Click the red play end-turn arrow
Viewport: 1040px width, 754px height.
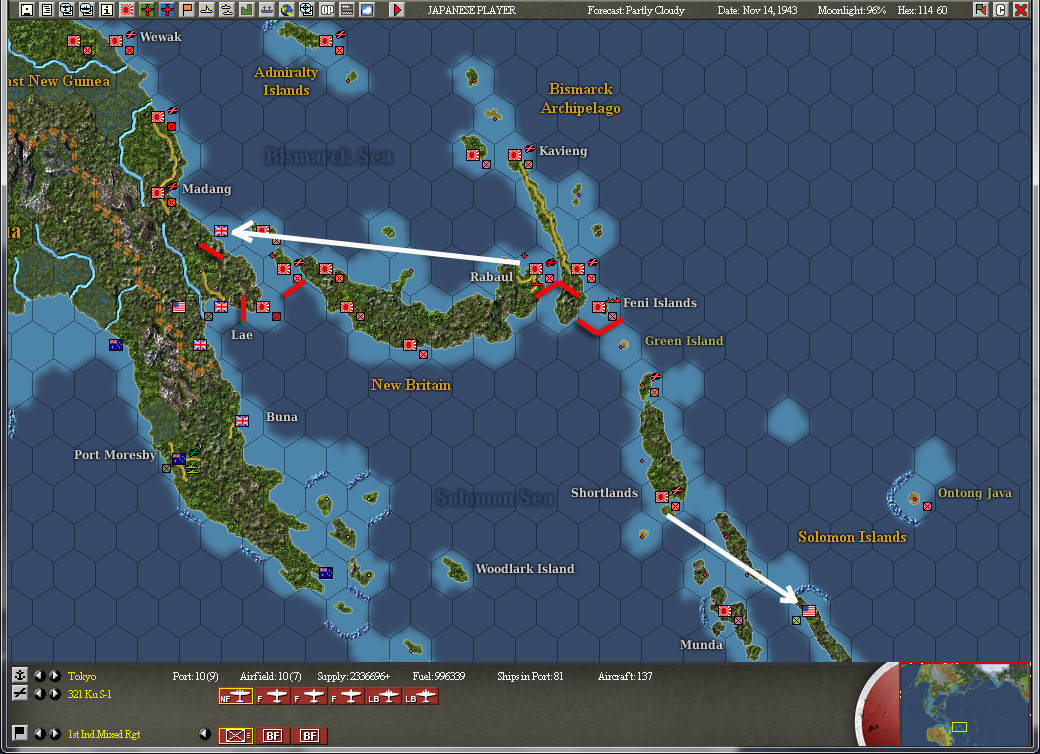click(397, 10)
